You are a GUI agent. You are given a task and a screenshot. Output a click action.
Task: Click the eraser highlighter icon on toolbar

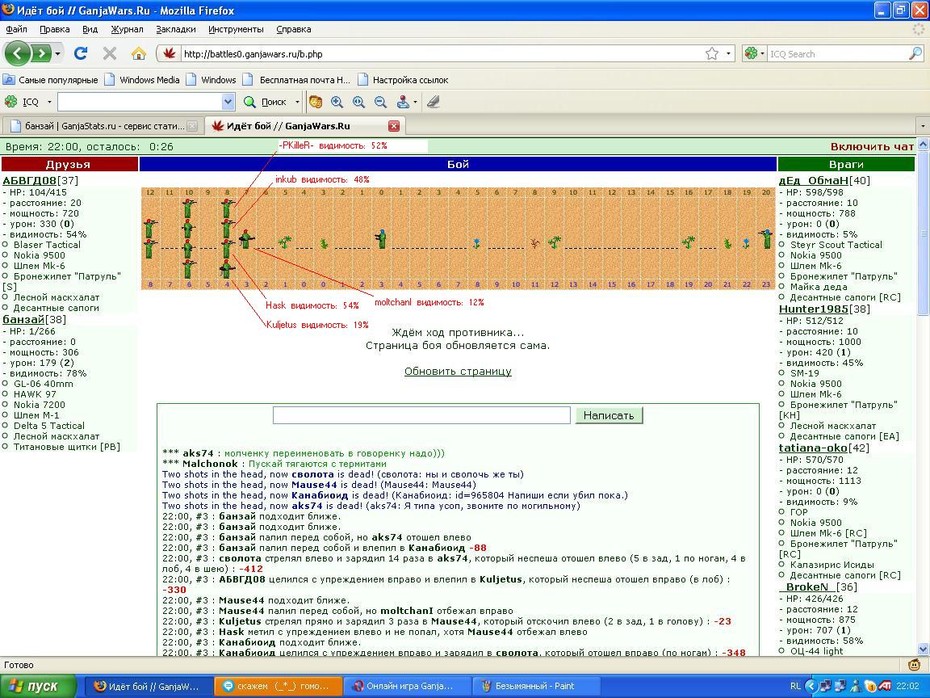(434, 102)
